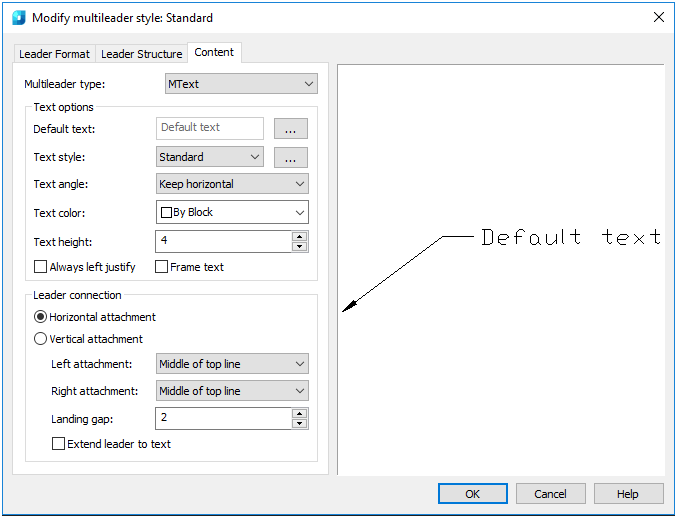The image size is (677, 517).
Task: Enable Always left justify checkbox
Action: [40, 267]
